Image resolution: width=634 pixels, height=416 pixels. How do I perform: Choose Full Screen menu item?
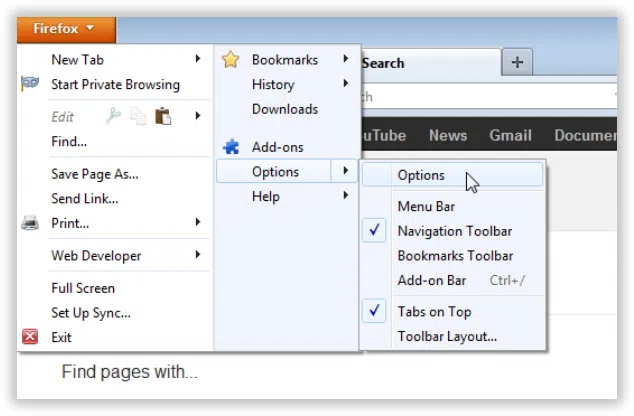coord(83,288)
